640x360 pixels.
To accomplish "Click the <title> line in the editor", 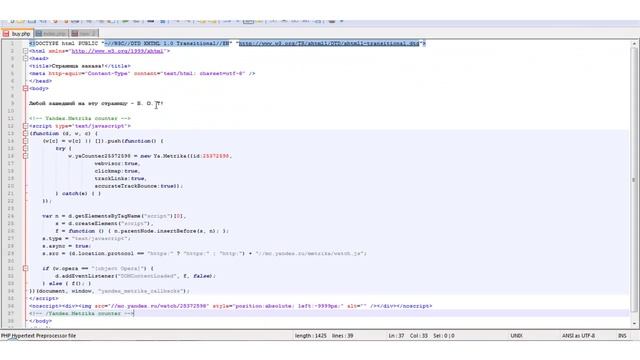I will [x=80, y=66].
